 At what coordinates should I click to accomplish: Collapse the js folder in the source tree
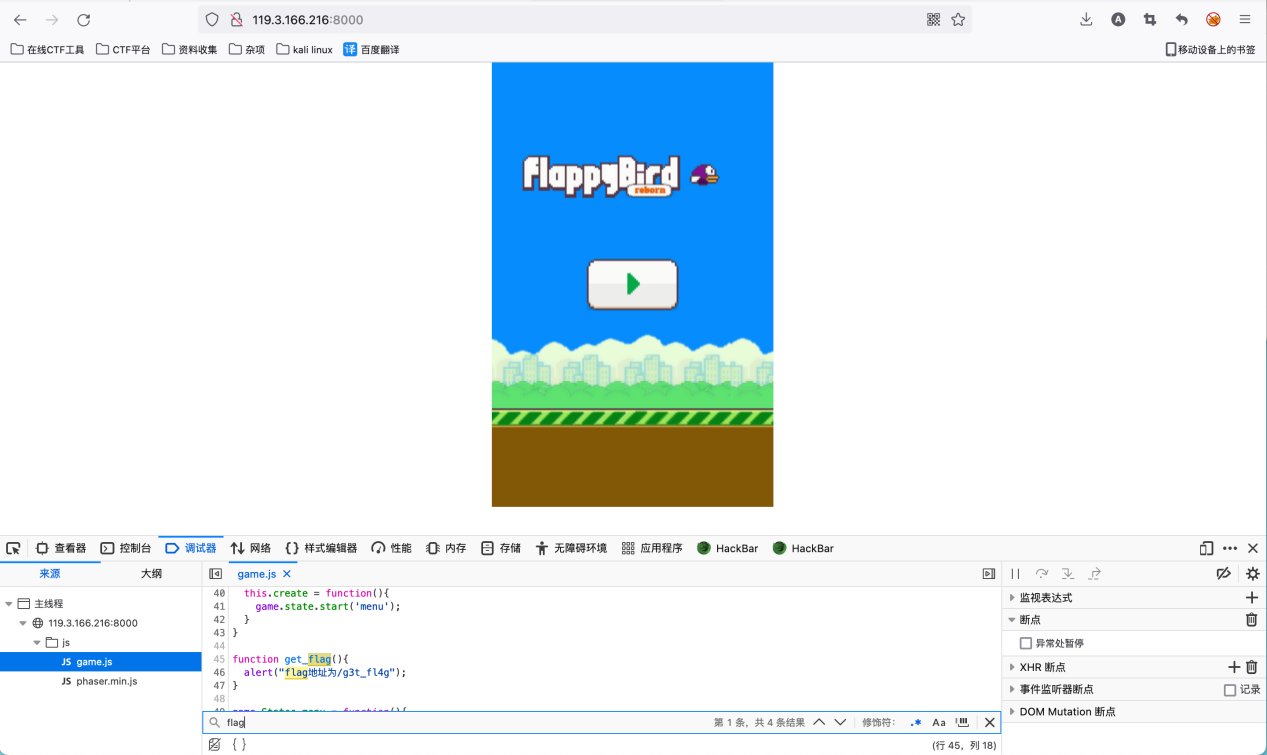(37, 642)
